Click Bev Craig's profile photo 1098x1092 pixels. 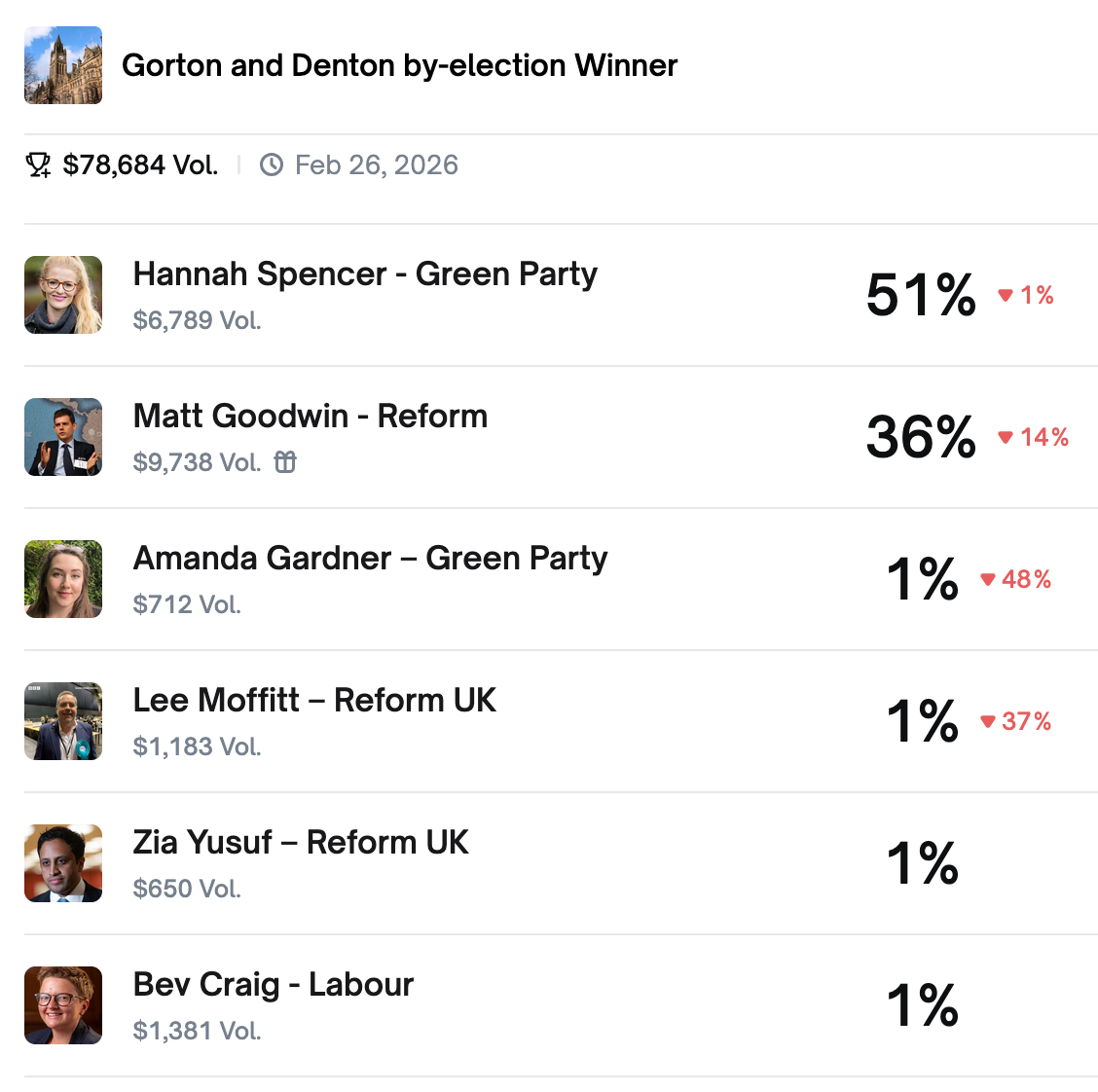(x=63, y=1005)
